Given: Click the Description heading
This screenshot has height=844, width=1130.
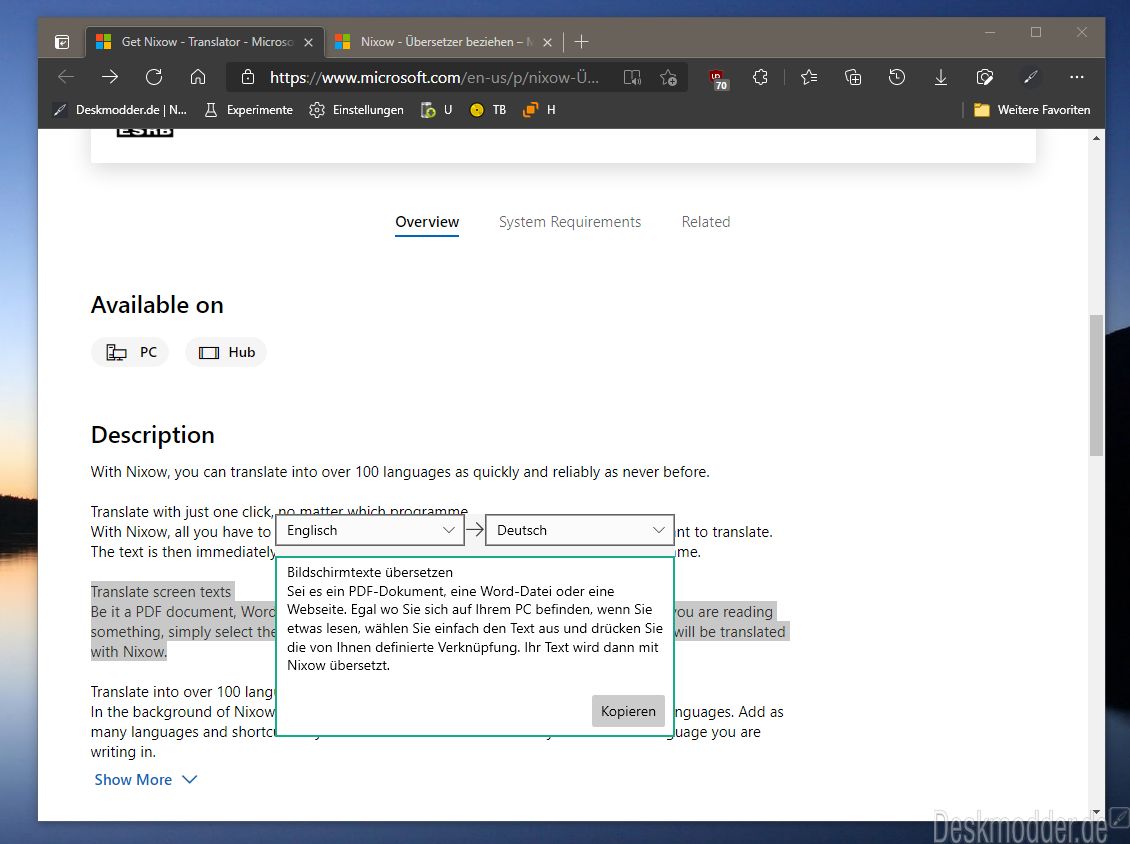Looking at the screenshot, I should point(153,435).
